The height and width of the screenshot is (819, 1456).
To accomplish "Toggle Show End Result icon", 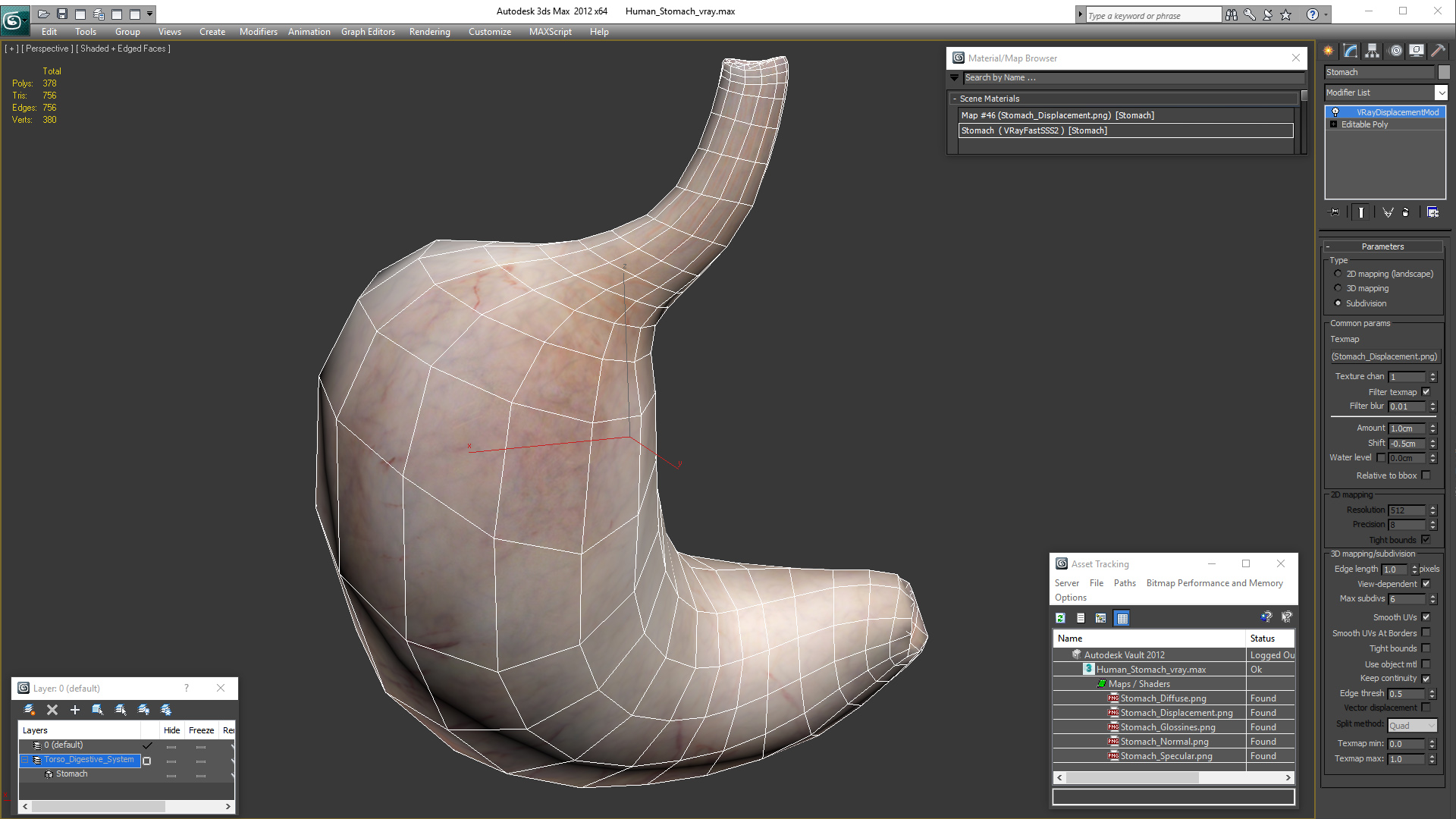I will [1361, 212].
